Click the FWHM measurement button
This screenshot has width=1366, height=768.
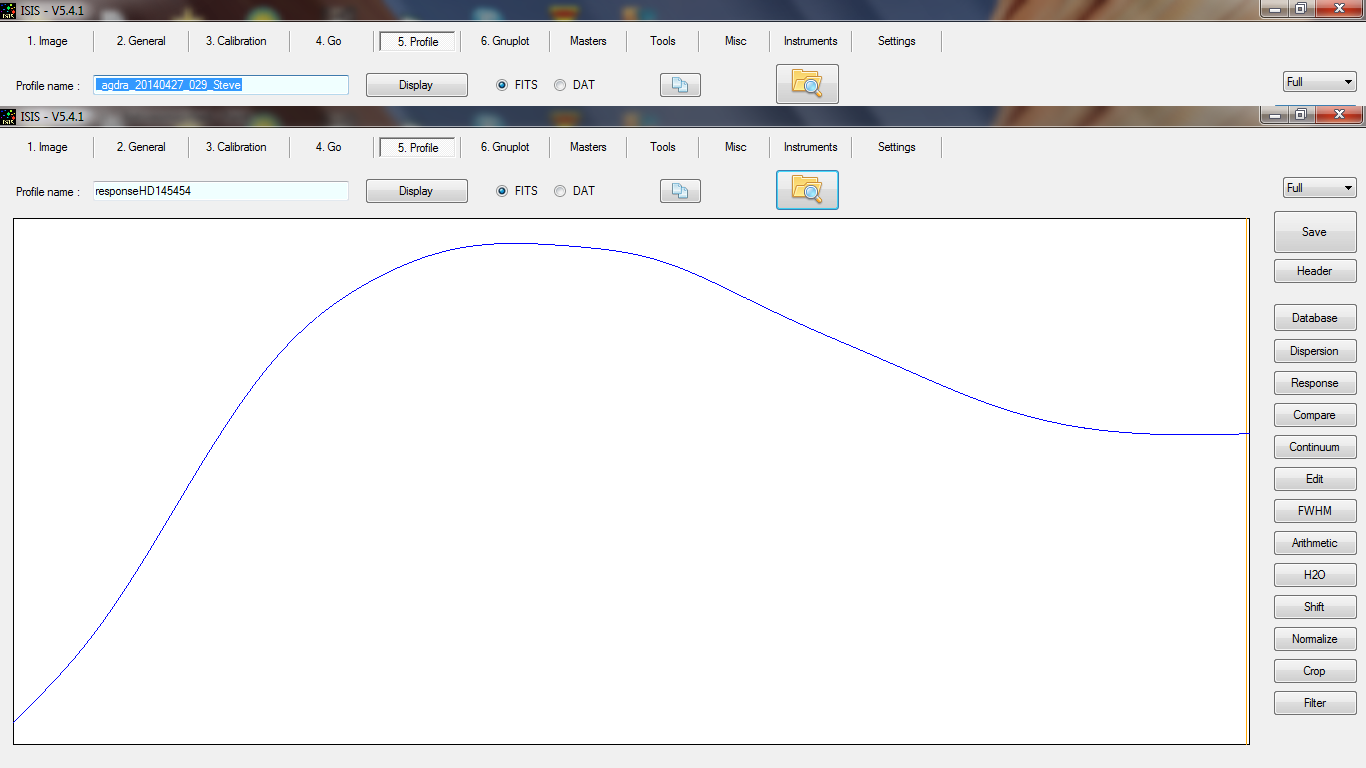[x=1314, y=511]
